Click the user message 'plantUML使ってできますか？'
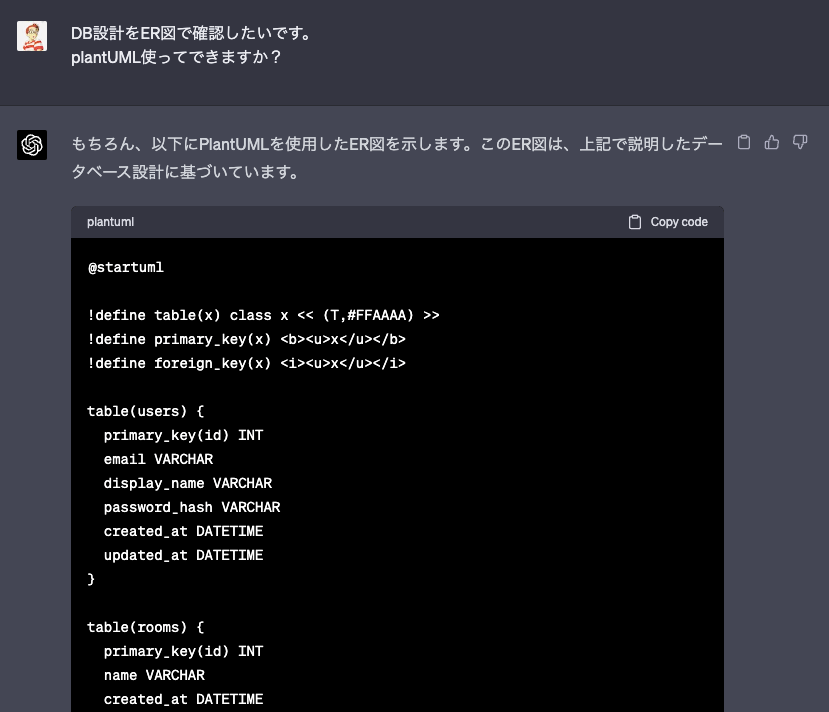This screenshot has width=829, height=712. pos(177,57)
